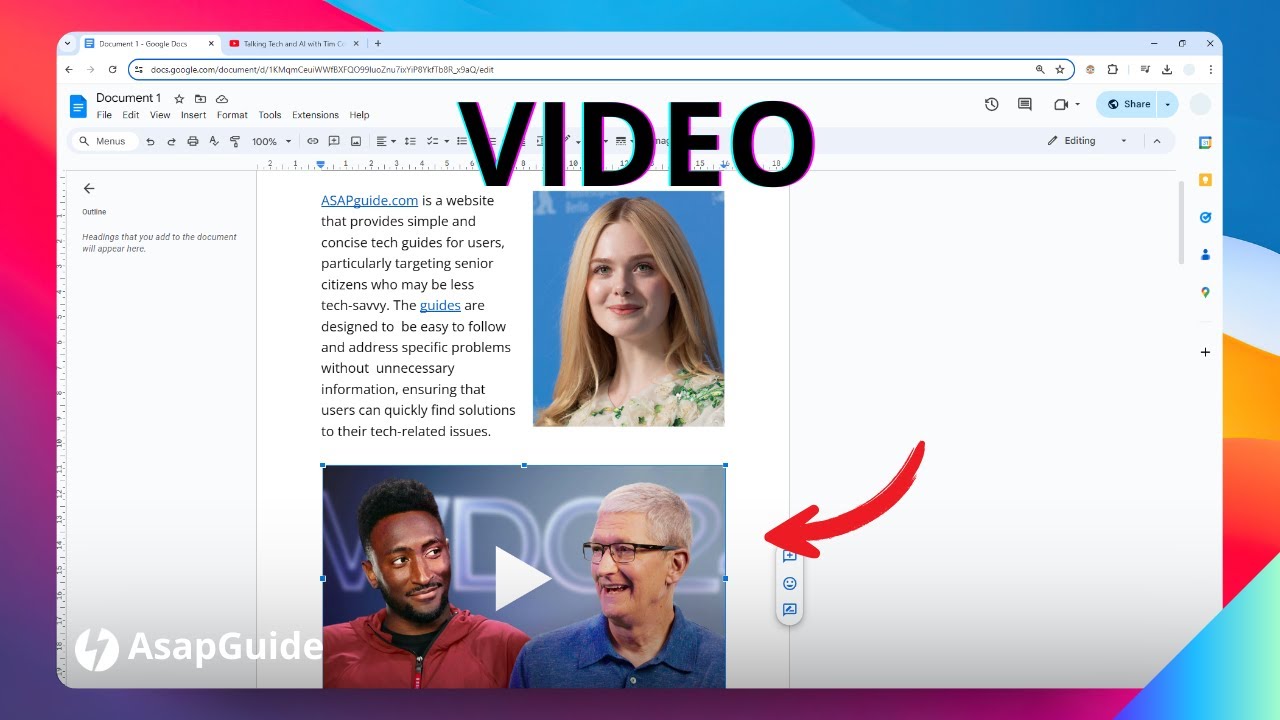Close the outline with back arrow

tap(89, 188)
